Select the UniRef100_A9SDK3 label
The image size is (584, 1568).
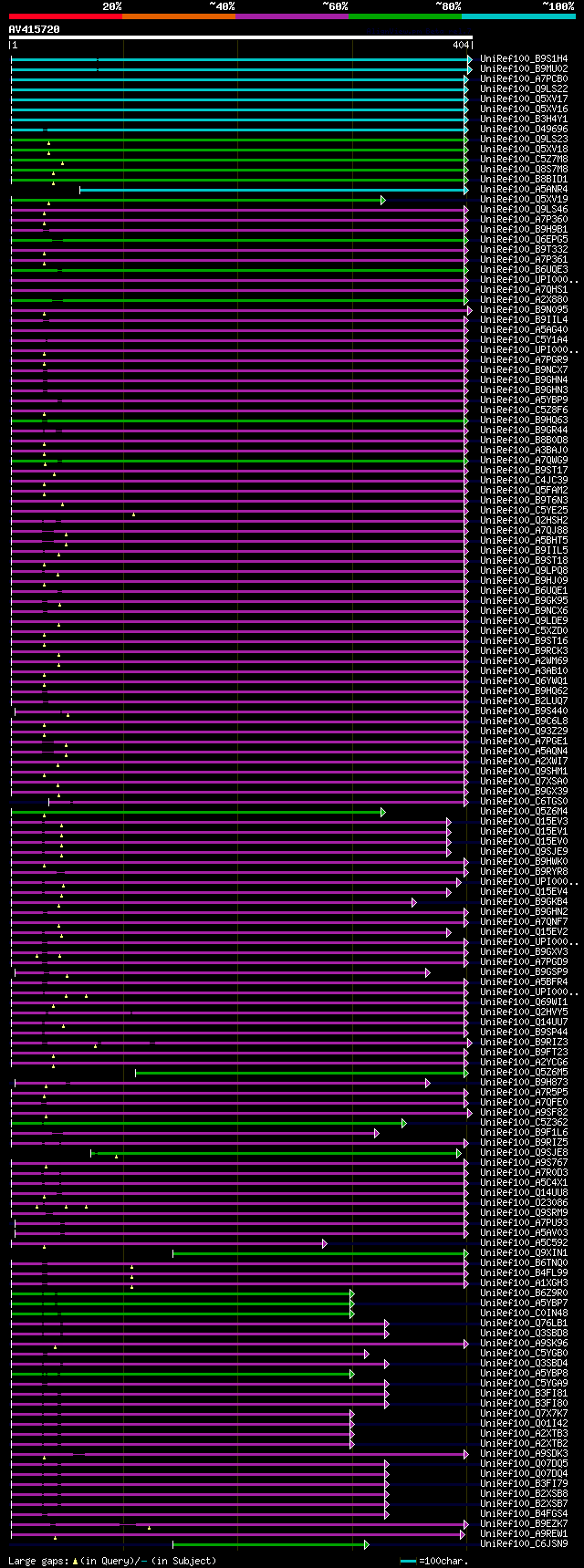524,1453
